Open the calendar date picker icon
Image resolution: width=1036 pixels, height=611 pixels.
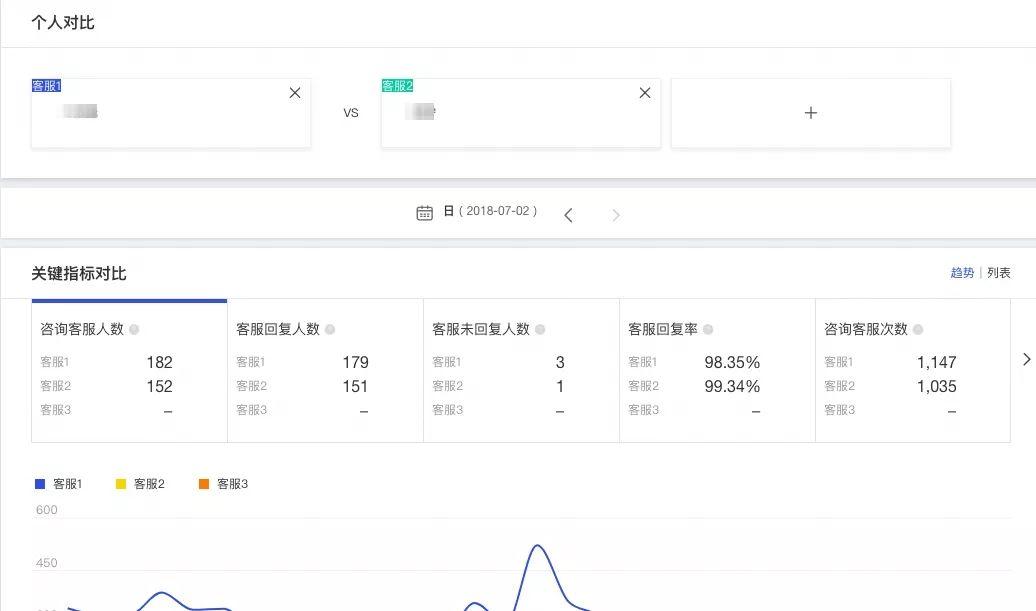[424, 212]
